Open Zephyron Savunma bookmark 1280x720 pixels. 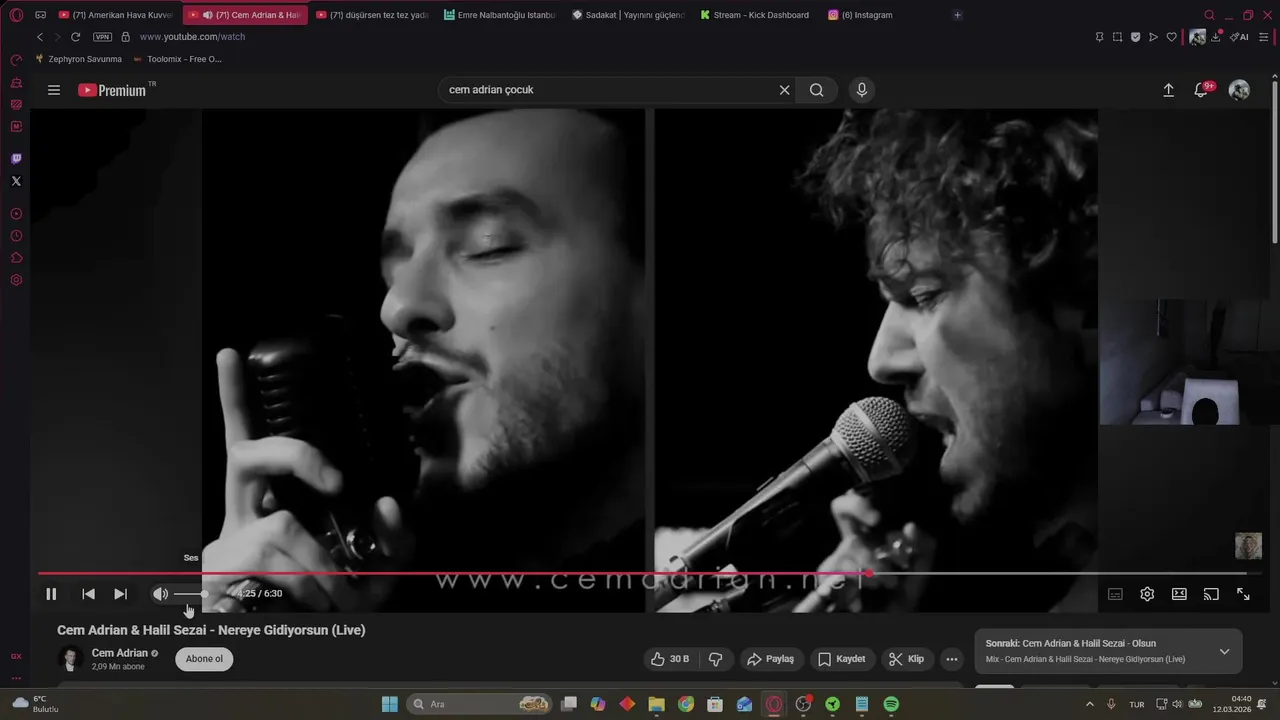78,59
